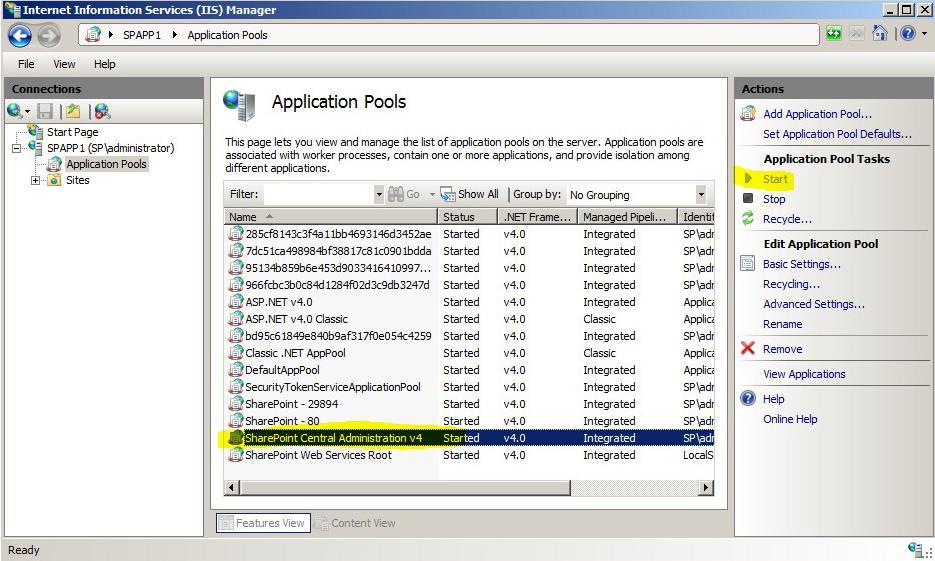Select SharePoint - 29894 pool row
The height and width of the screenshot is (561, 935).
[x=469, y=404]
